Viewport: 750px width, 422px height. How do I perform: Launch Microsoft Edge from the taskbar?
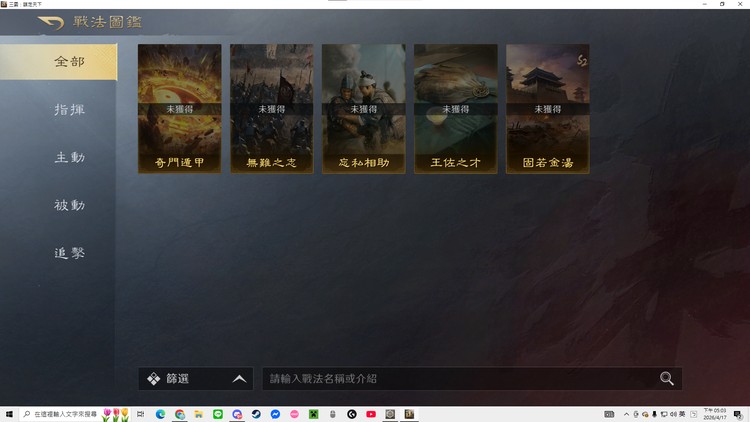160,414
